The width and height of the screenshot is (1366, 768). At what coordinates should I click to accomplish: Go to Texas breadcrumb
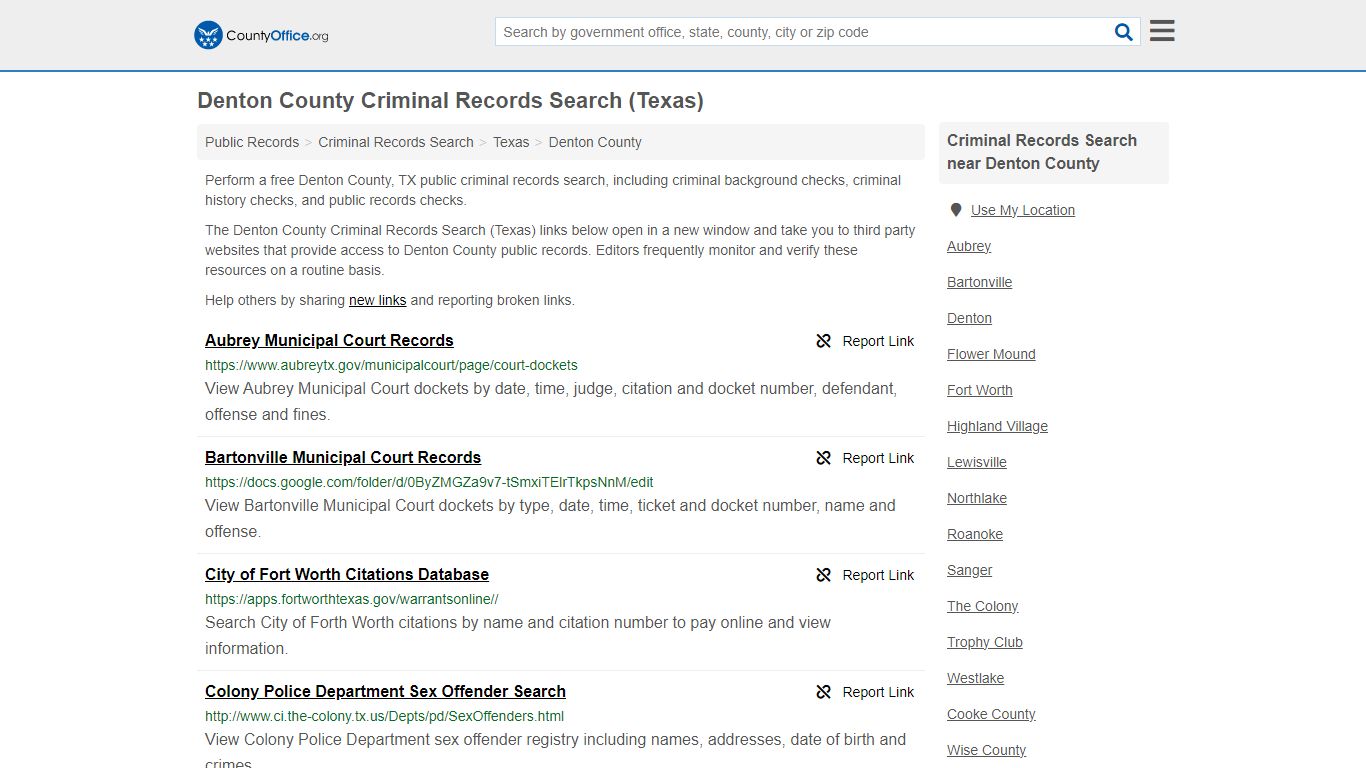[x=511, y=142]
